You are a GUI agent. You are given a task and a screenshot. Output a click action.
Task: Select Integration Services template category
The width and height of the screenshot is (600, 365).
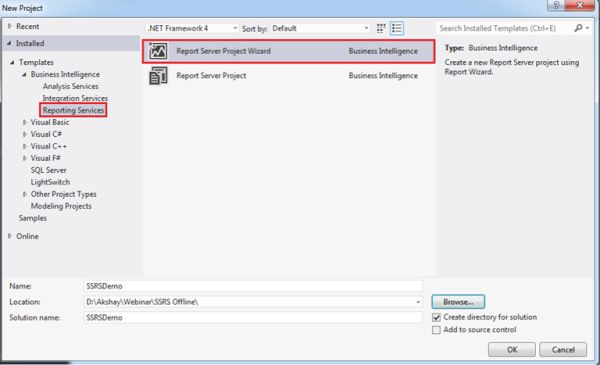point(75,98)
